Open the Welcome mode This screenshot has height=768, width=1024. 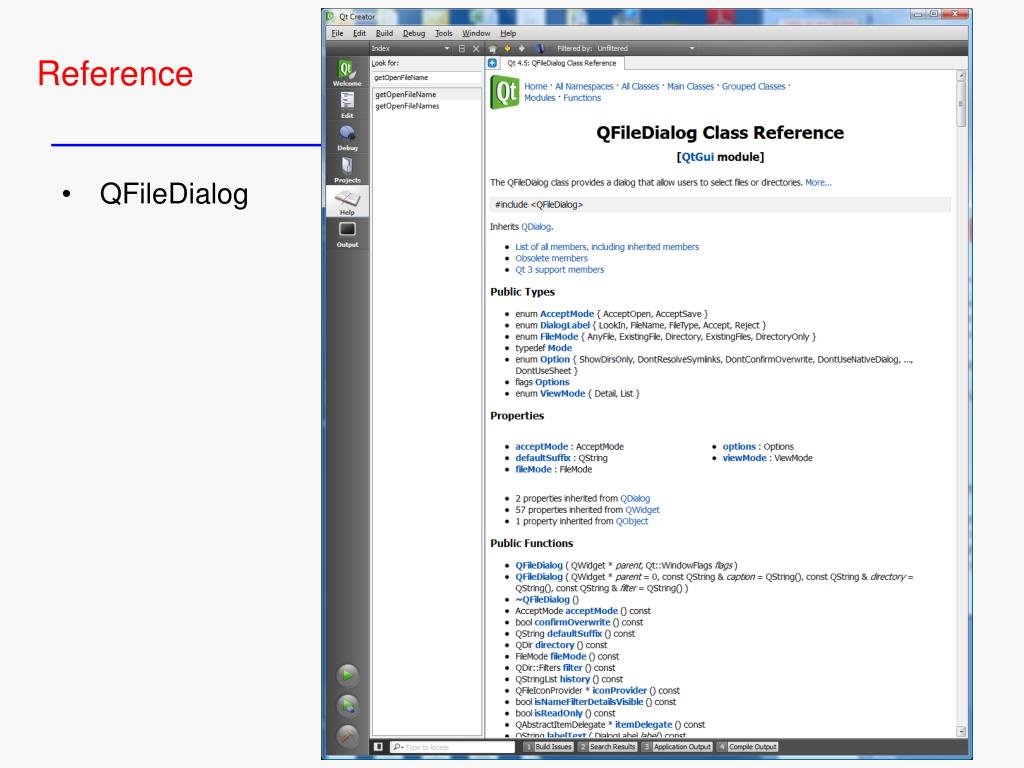347,72
